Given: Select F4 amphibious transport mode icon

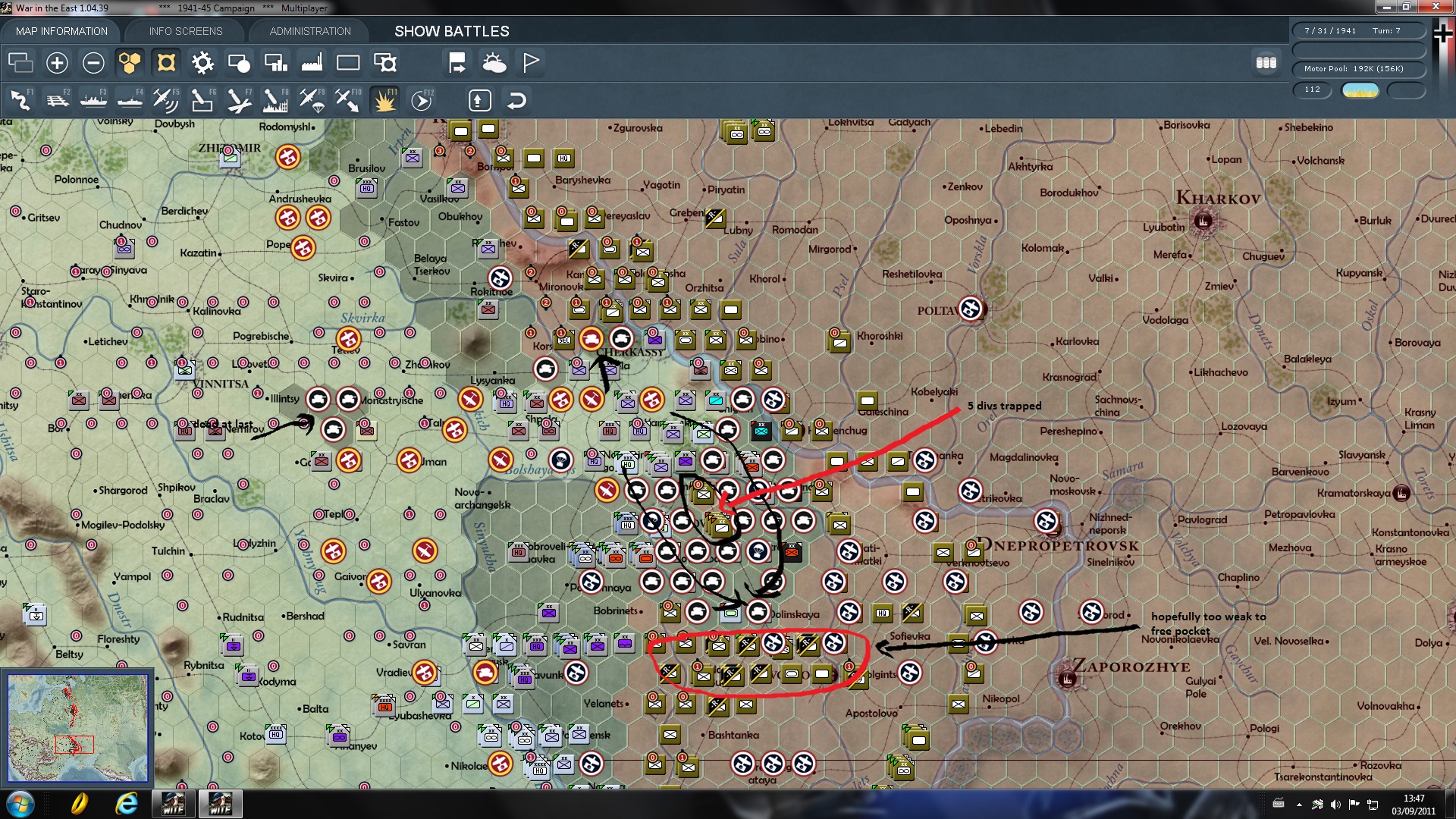Looking at the screenshot, I should coord(130,100).
